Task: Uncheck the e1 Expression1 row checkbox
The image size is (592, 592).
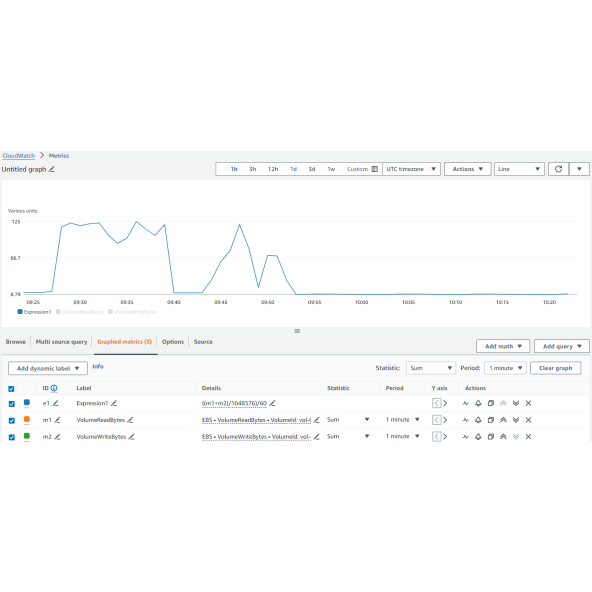Action: (12, 404)
